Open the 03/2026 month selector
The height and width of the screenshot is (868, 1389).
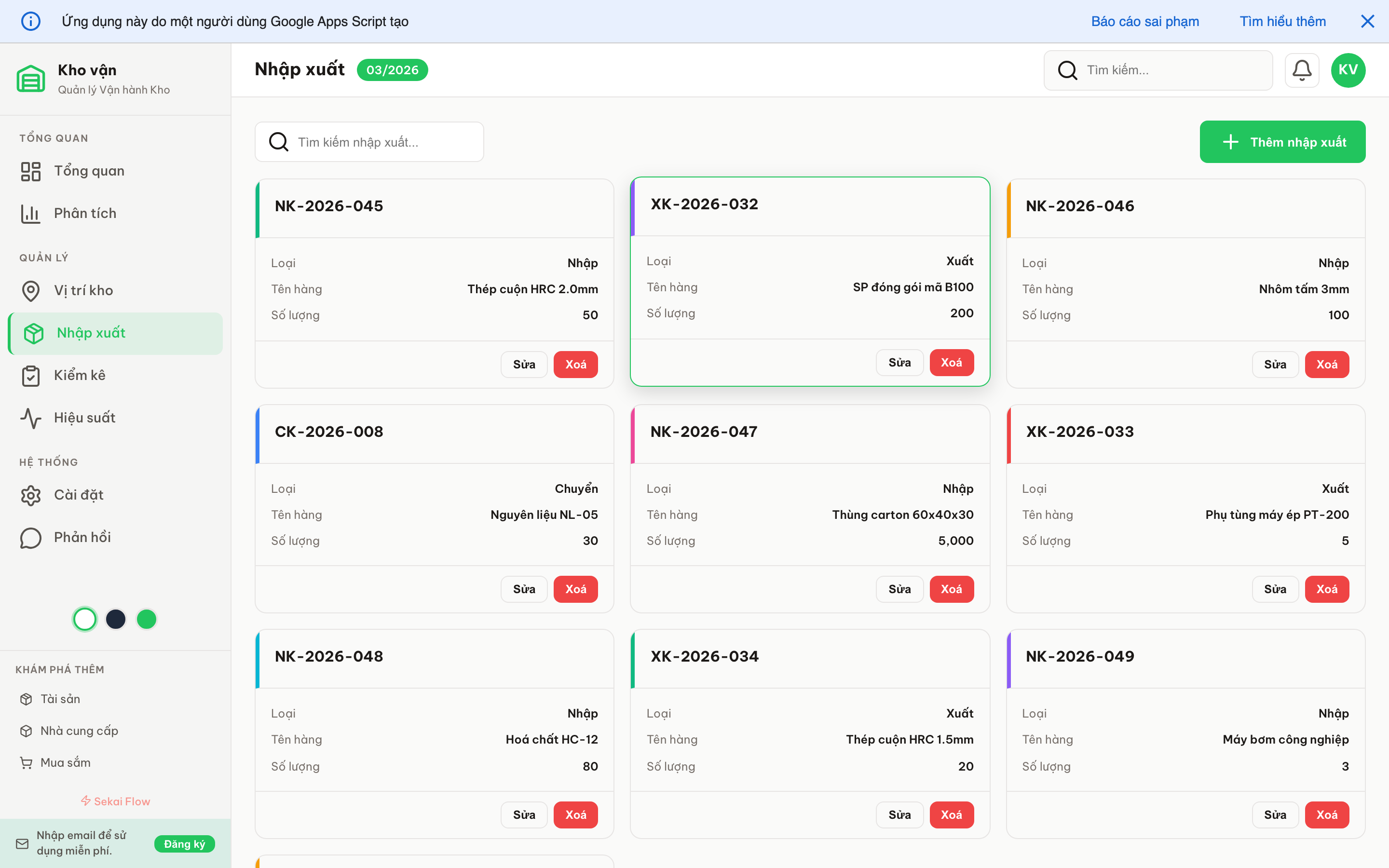click(392, 69)
